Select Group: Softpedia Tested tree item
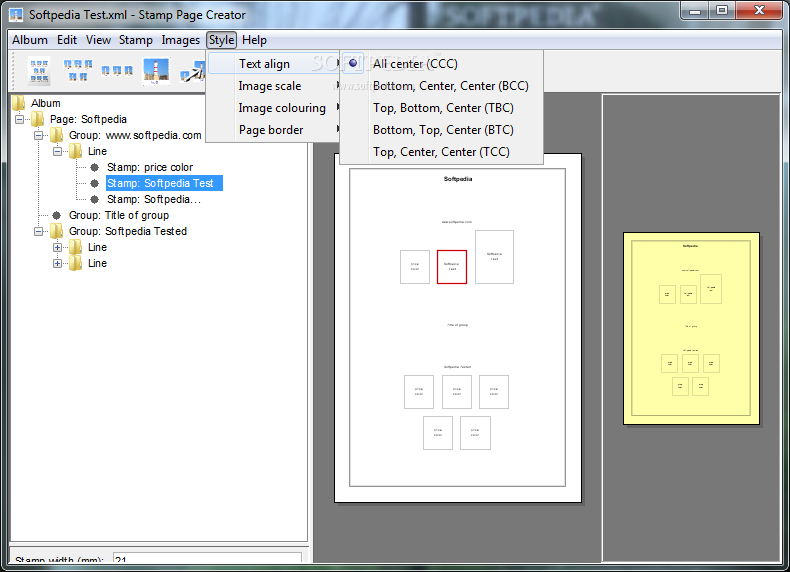790x572 pixels. [128, 231]
